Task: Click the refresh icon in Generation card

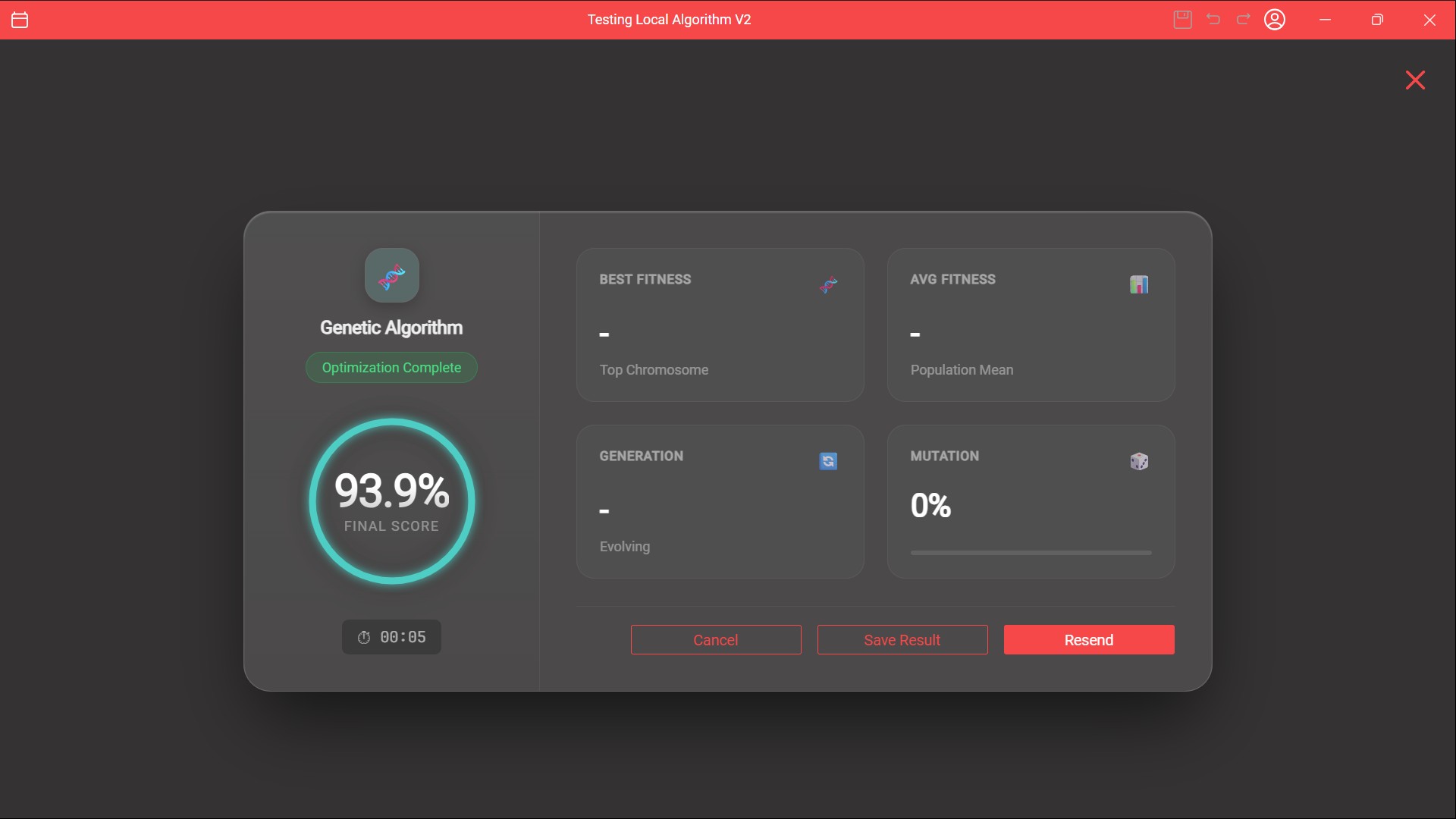Action: point(828,461)
